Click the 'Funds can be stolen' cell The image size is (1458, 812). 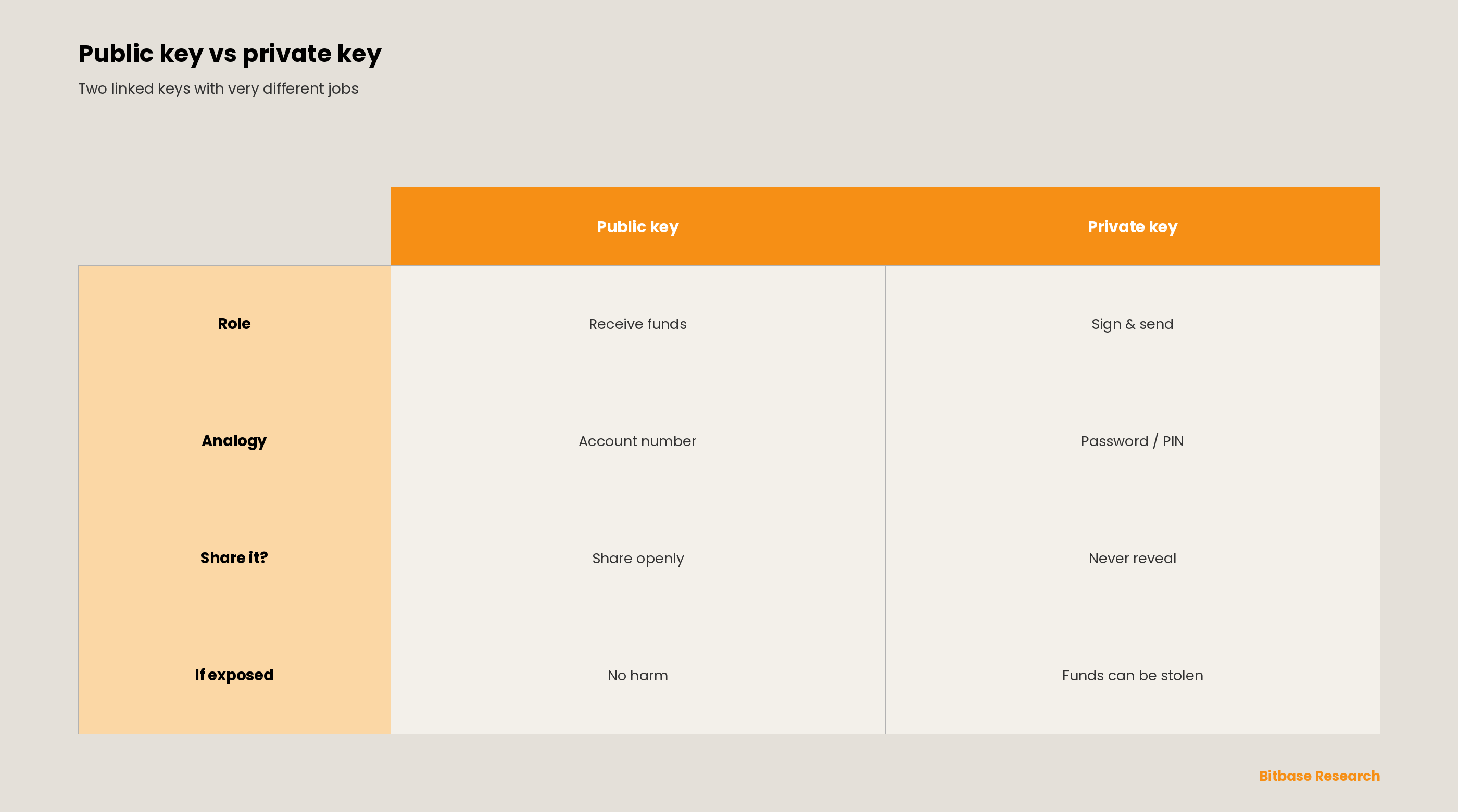tap(1133, 676)
